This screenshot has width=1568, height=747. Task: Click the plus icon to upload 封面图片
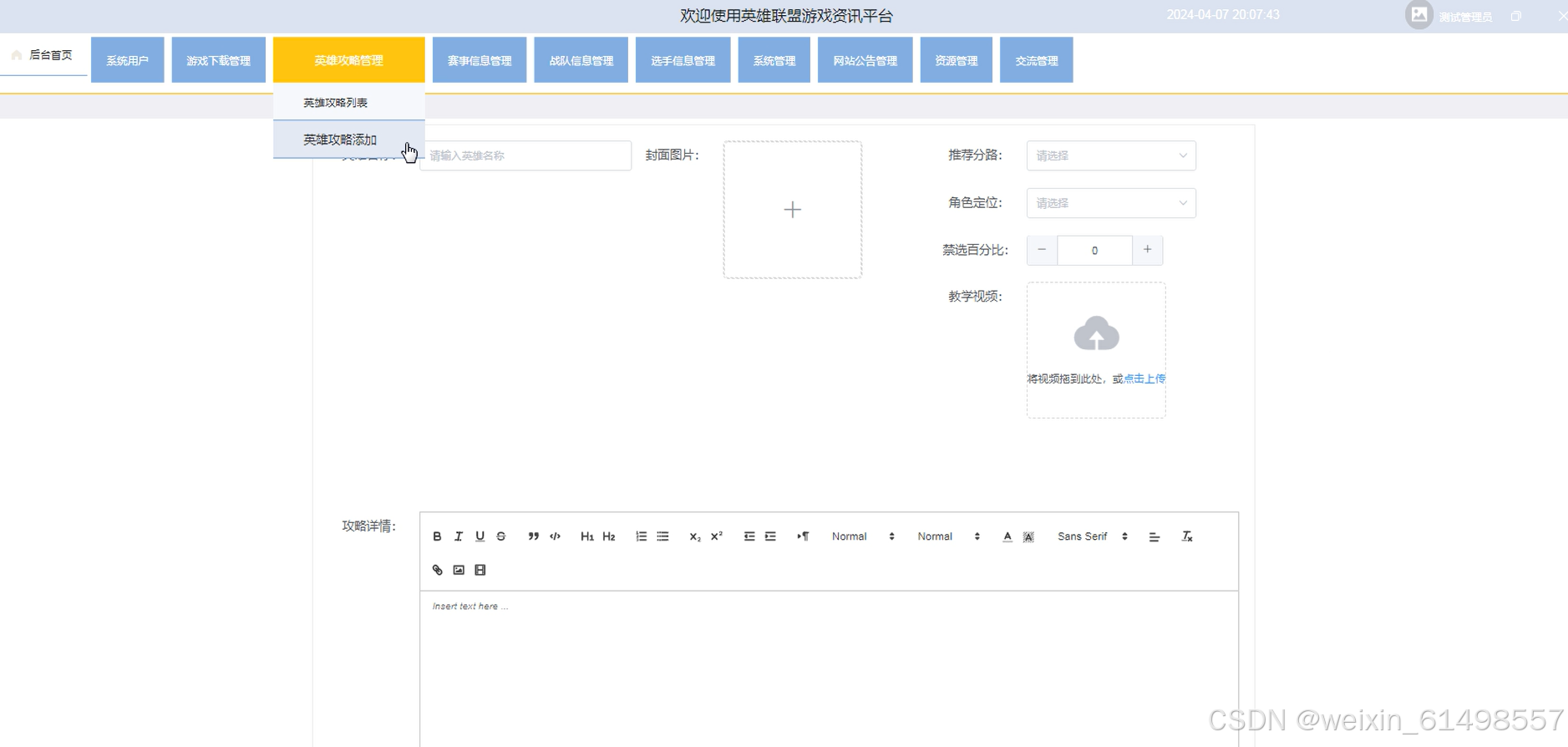click(793, 210)
